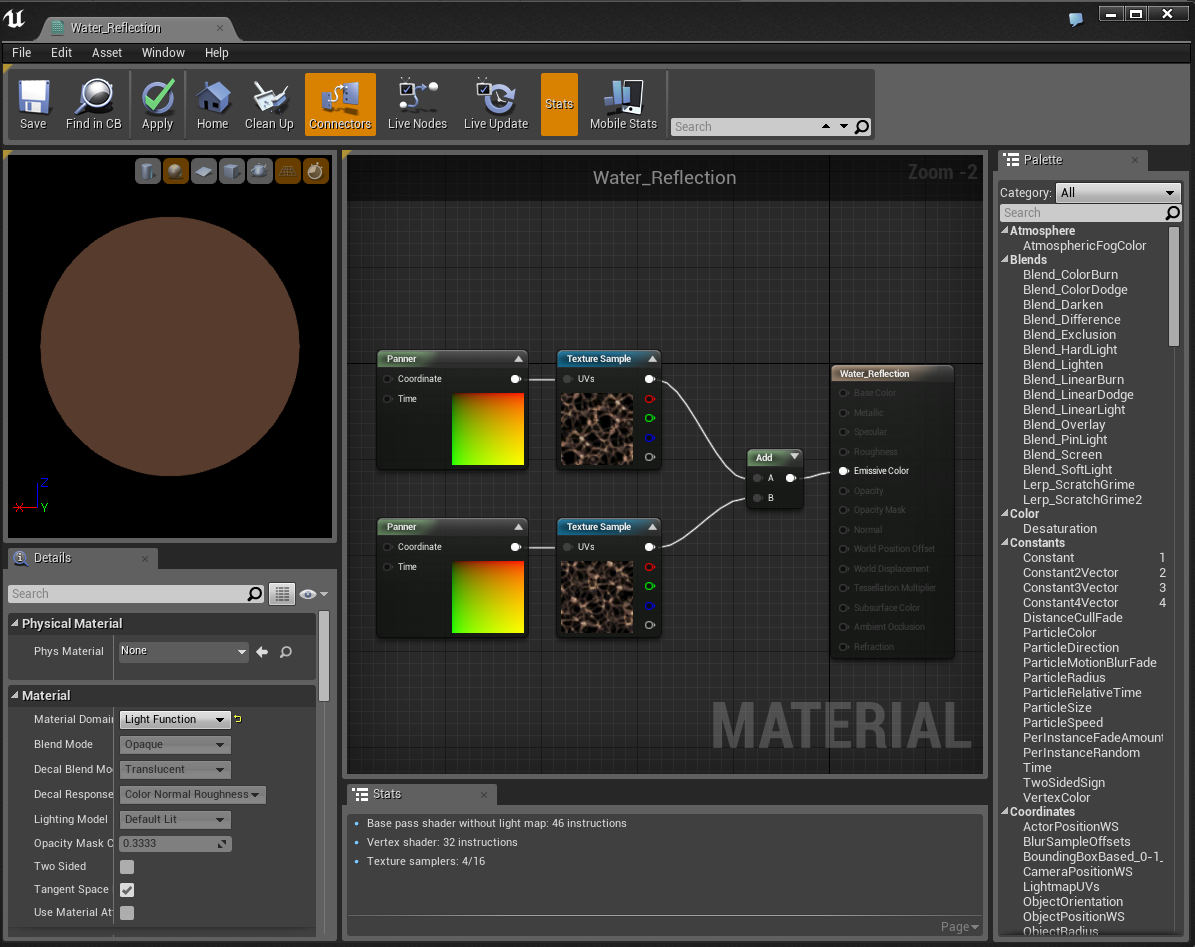
Task: Click the Details search magnifier icon
Action: [255, 593]
